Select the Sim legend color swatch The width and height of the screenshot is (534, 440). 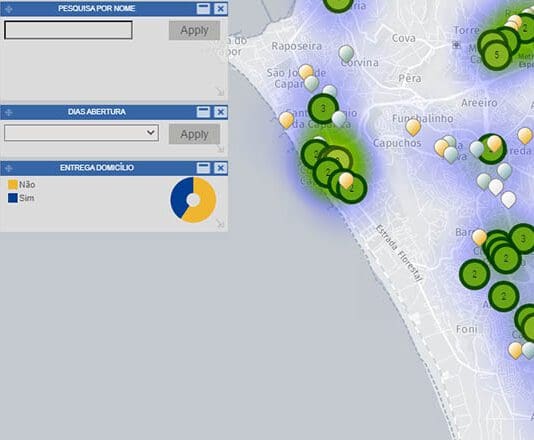click(13, 198)
